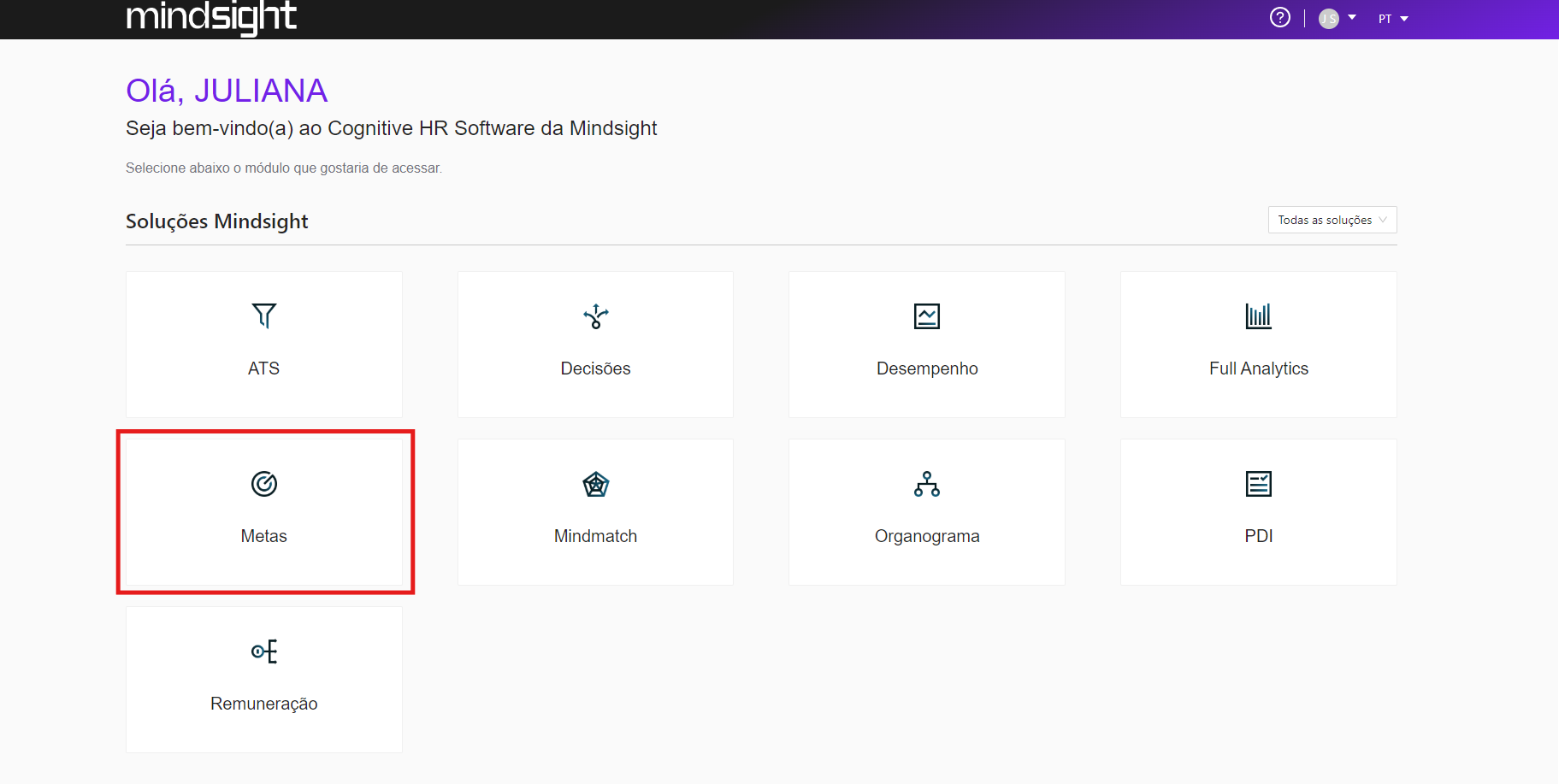
Task: Open the PT language dropdown
Action: tap(1393, 19)
